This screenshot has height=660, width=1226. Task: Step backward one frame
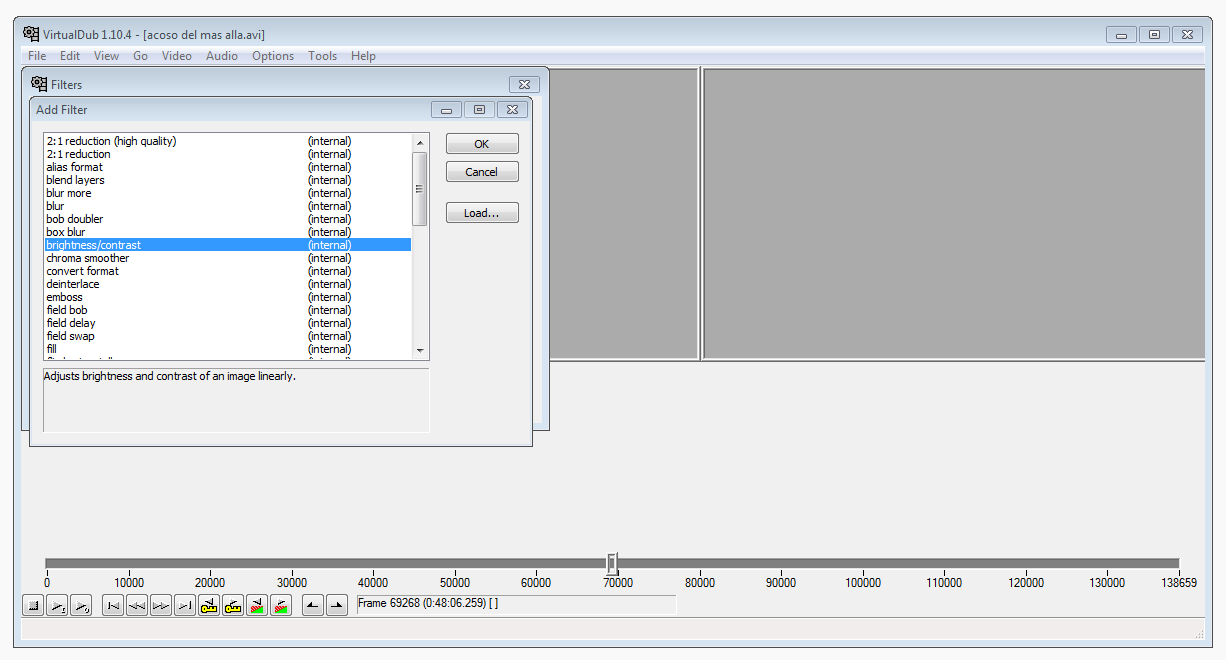tap(137, 605)
